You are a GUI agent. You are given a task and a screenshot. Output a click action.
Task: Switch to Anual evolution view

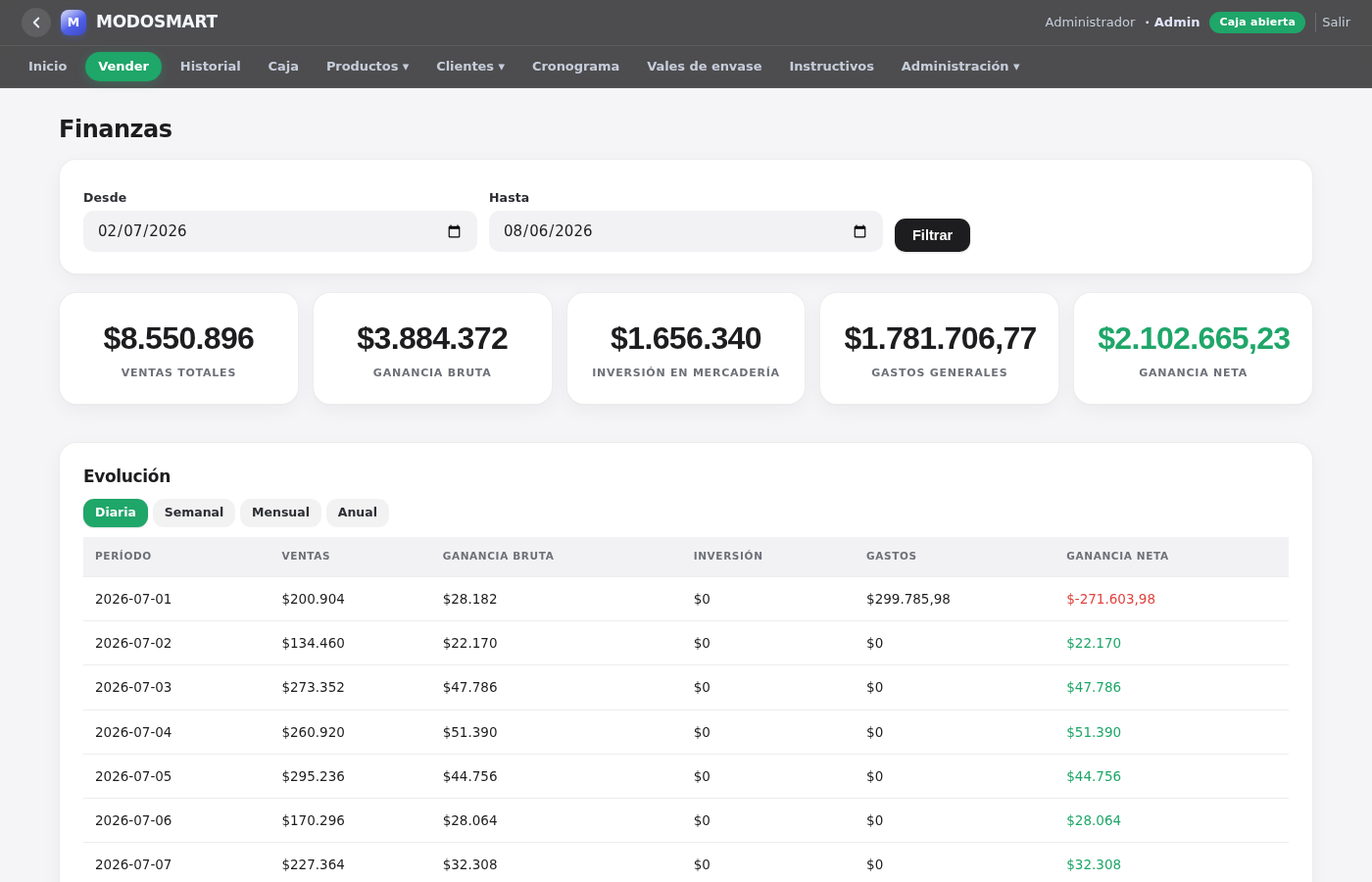[358, 513]
